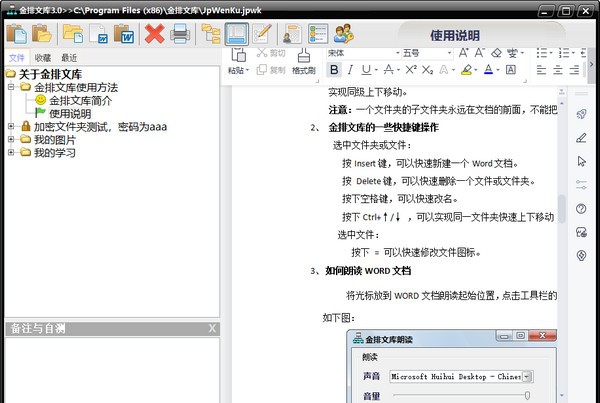Click the rocket icon in right sidebar

click(x=581, y=114)
